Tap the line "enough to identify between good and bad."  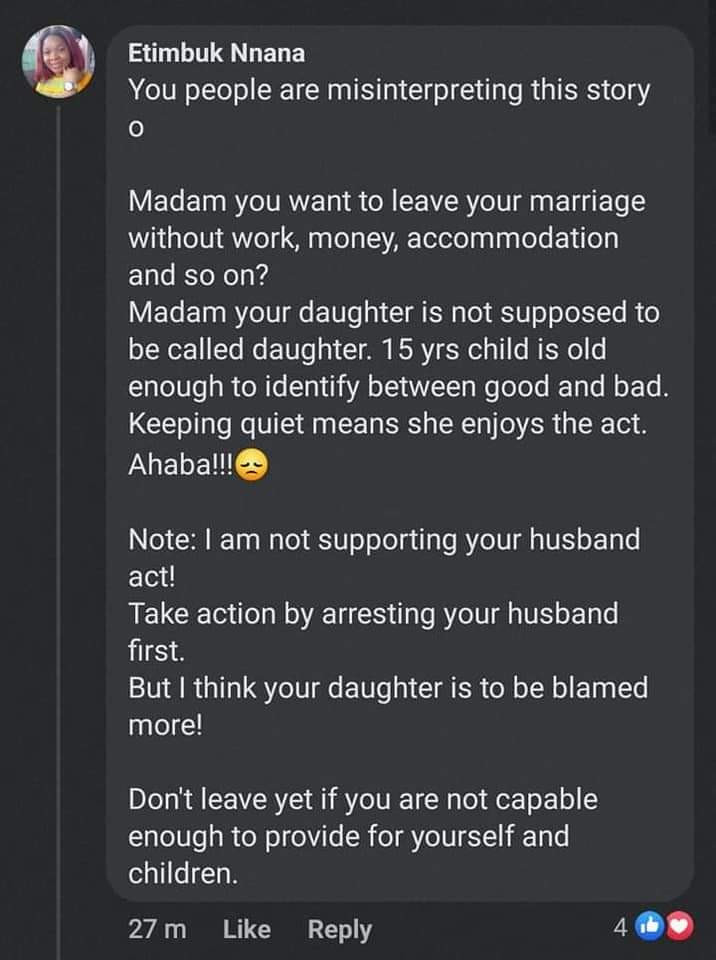pos(398,389)
